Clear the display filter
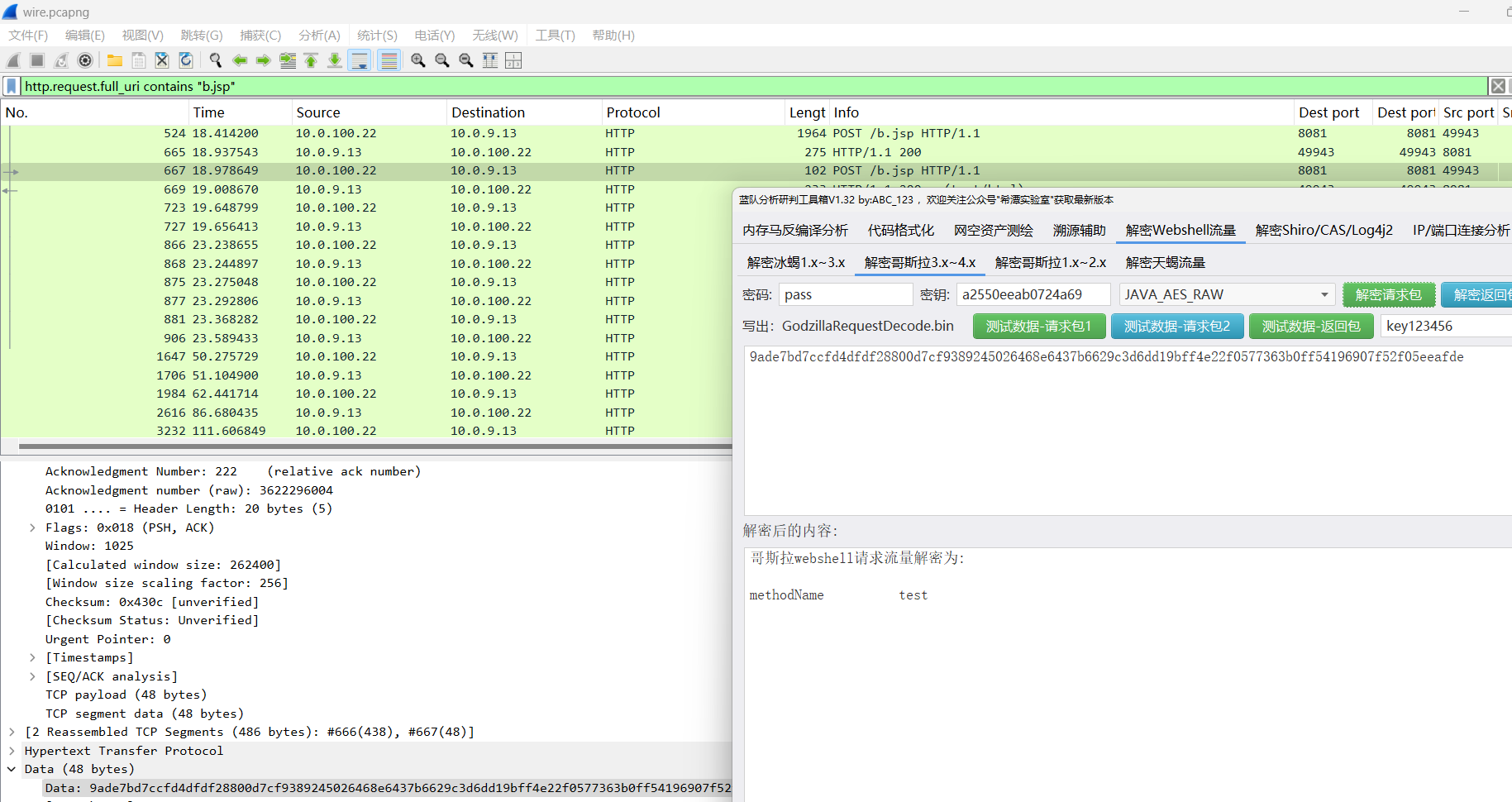The width and height of the screenshot is (1512, 802). click(x=1497, y=86)
